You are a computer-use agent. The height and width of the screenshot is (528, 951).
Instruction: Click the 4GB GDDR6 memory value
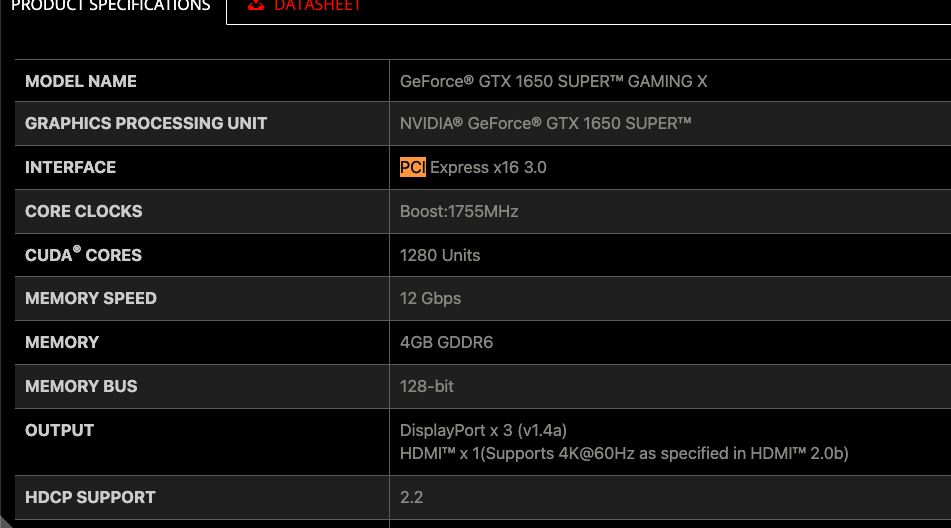pyautogui.click(x=446, y=342)
